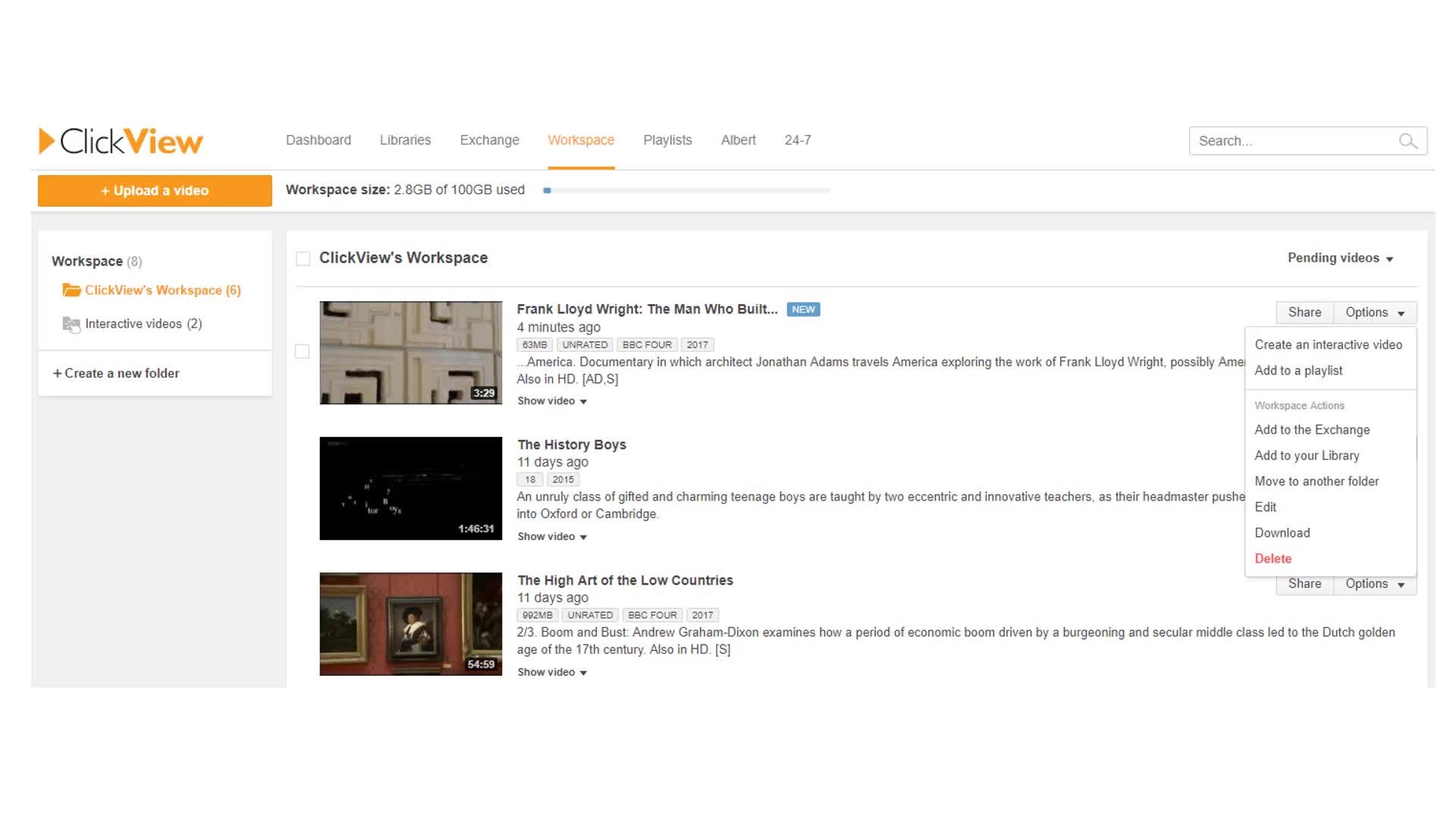Click Create a new folder
This screenshot has height=819, width=1456.
point(116,374)
